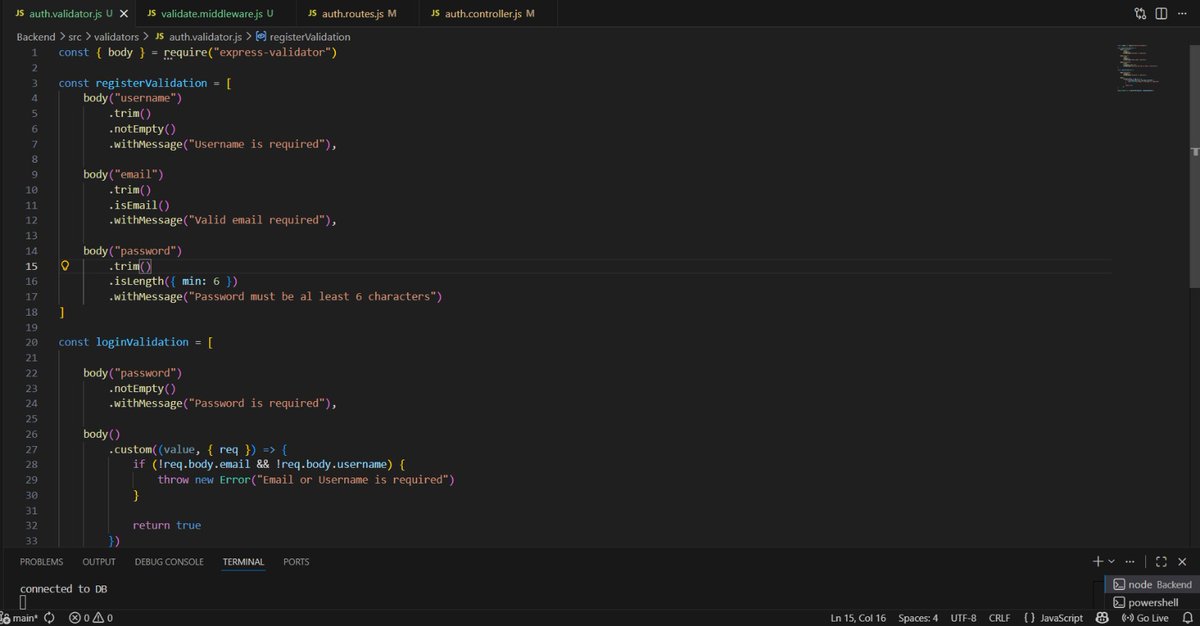The height and width of the screenshot is (626, 1200).
Task: Click the if condition on line 28
Action: pyautogui.click(x=269, y=464)
